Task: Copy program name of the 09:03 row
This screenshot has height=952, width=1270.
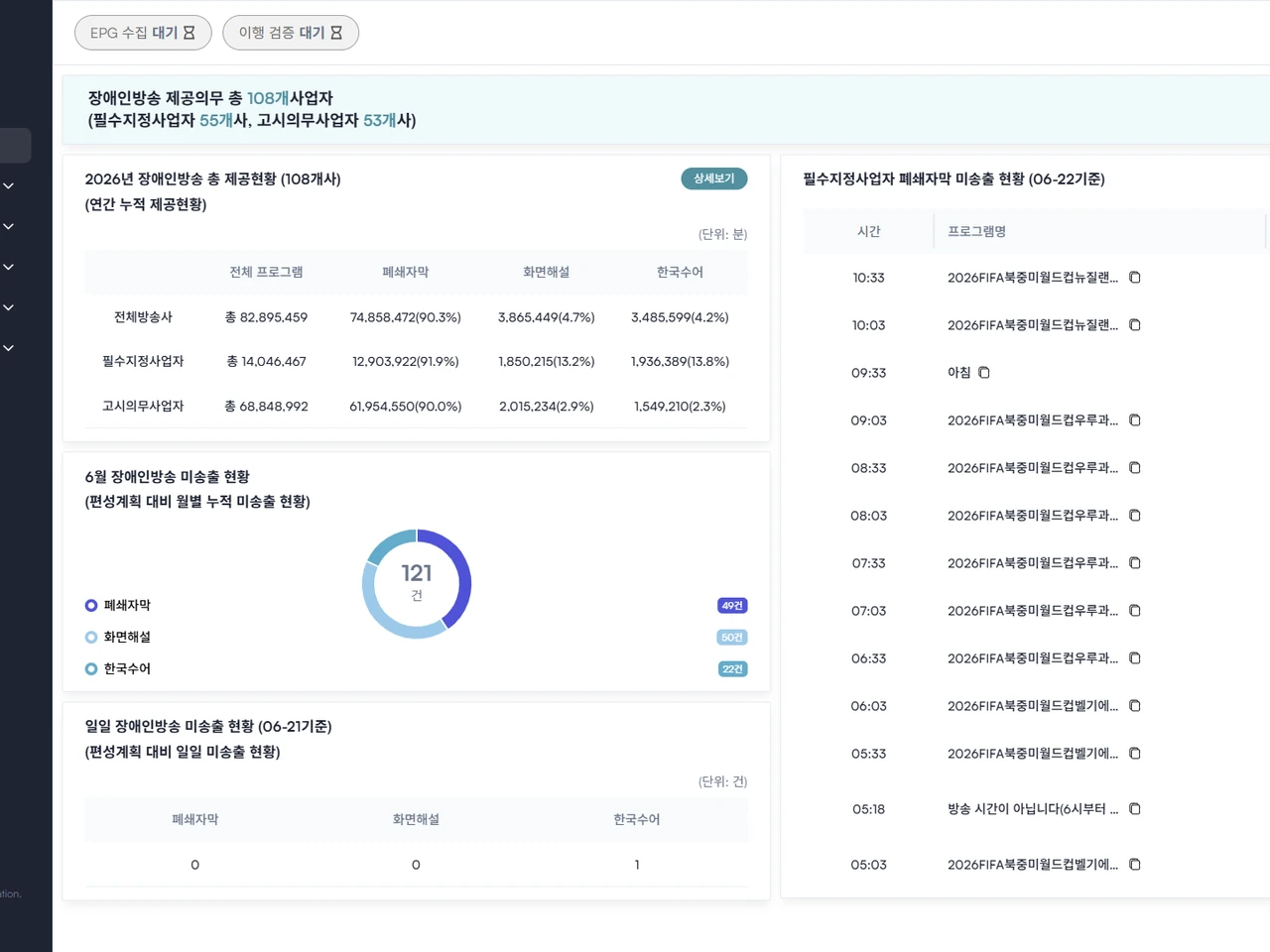Action: coord(1135,420)
